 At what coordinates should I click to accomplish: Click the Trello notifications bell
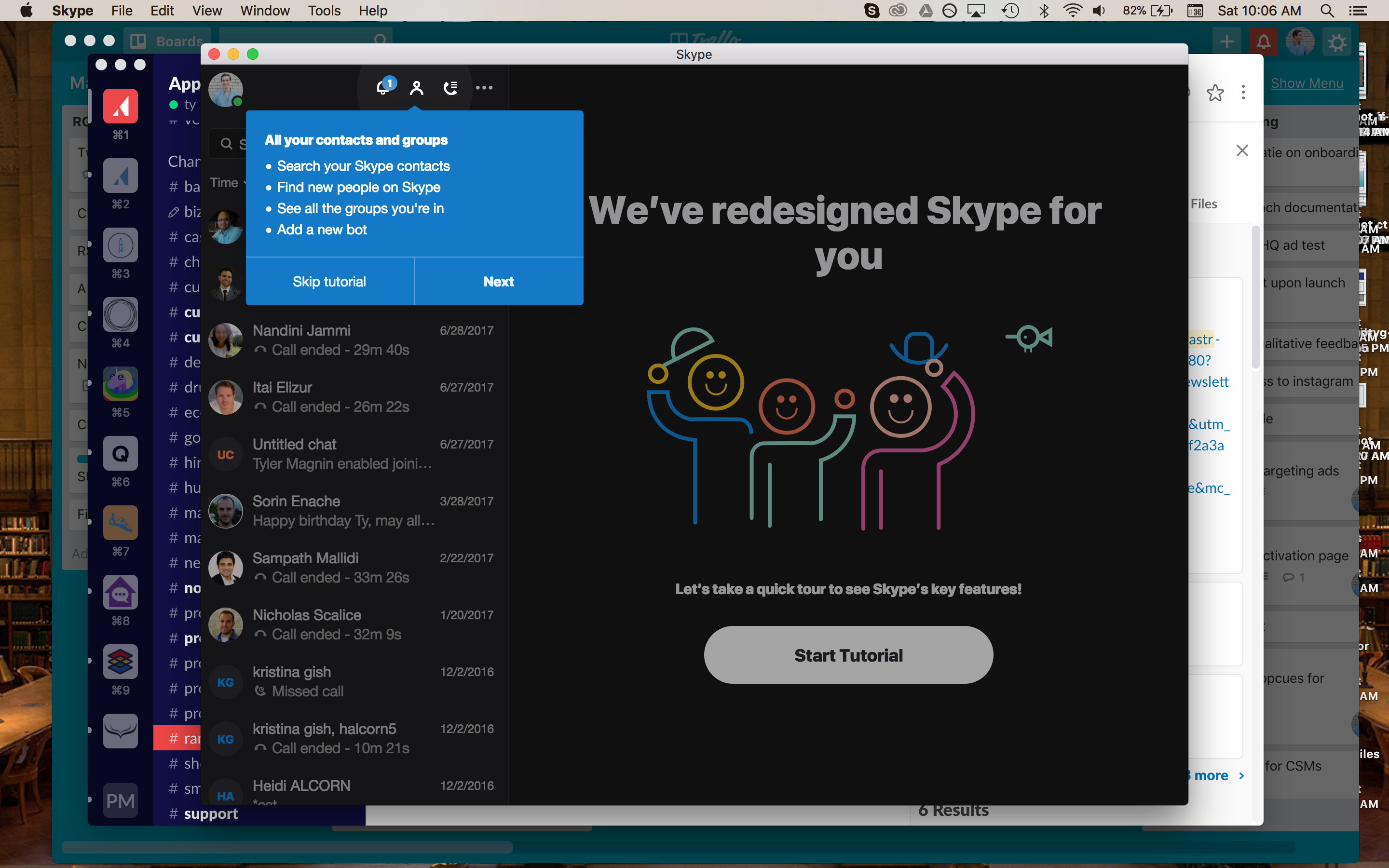tap(1263, 42)
